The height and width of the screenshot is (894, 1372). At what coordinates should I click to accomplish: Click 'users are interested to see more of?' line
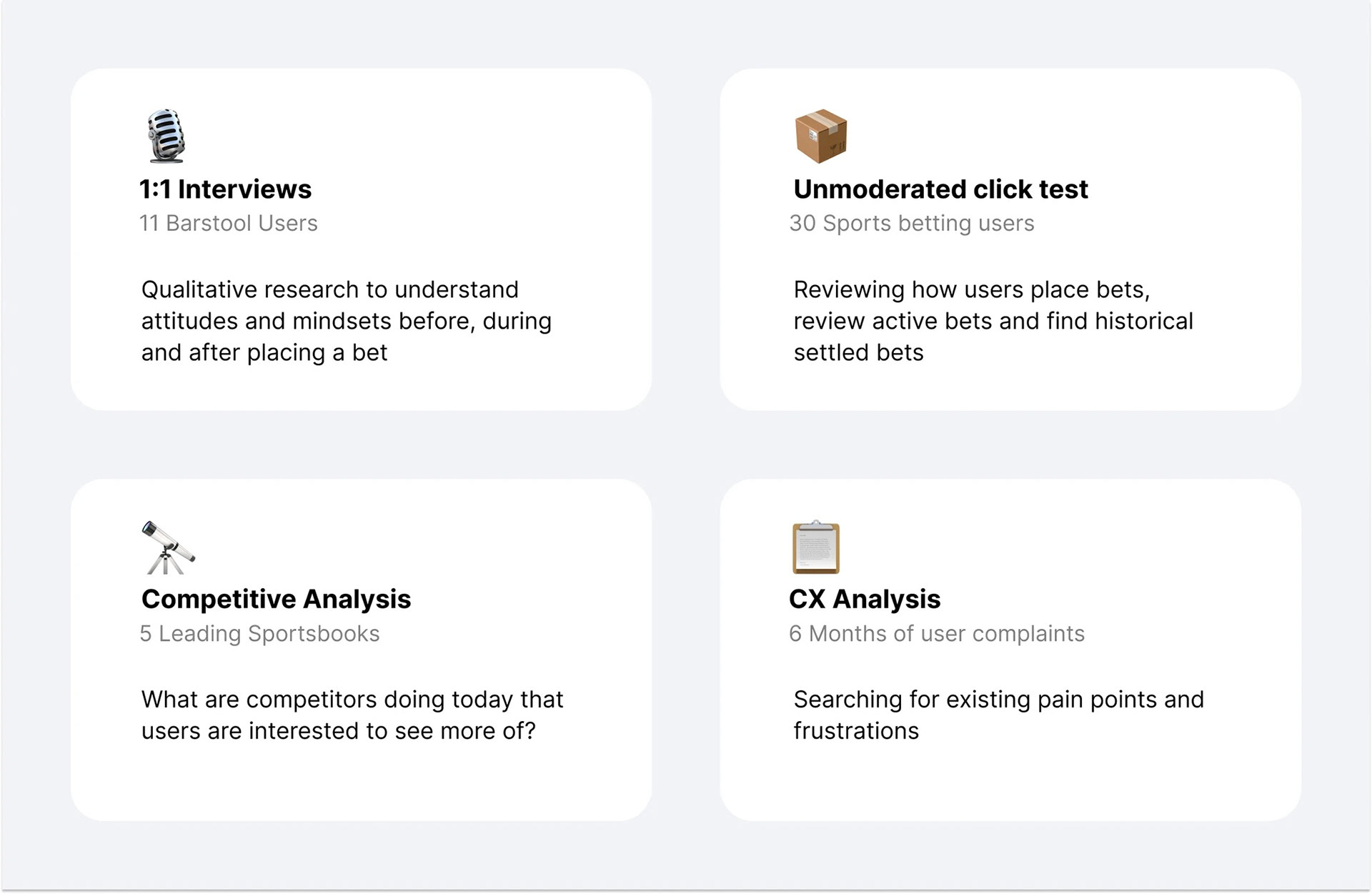338,731
